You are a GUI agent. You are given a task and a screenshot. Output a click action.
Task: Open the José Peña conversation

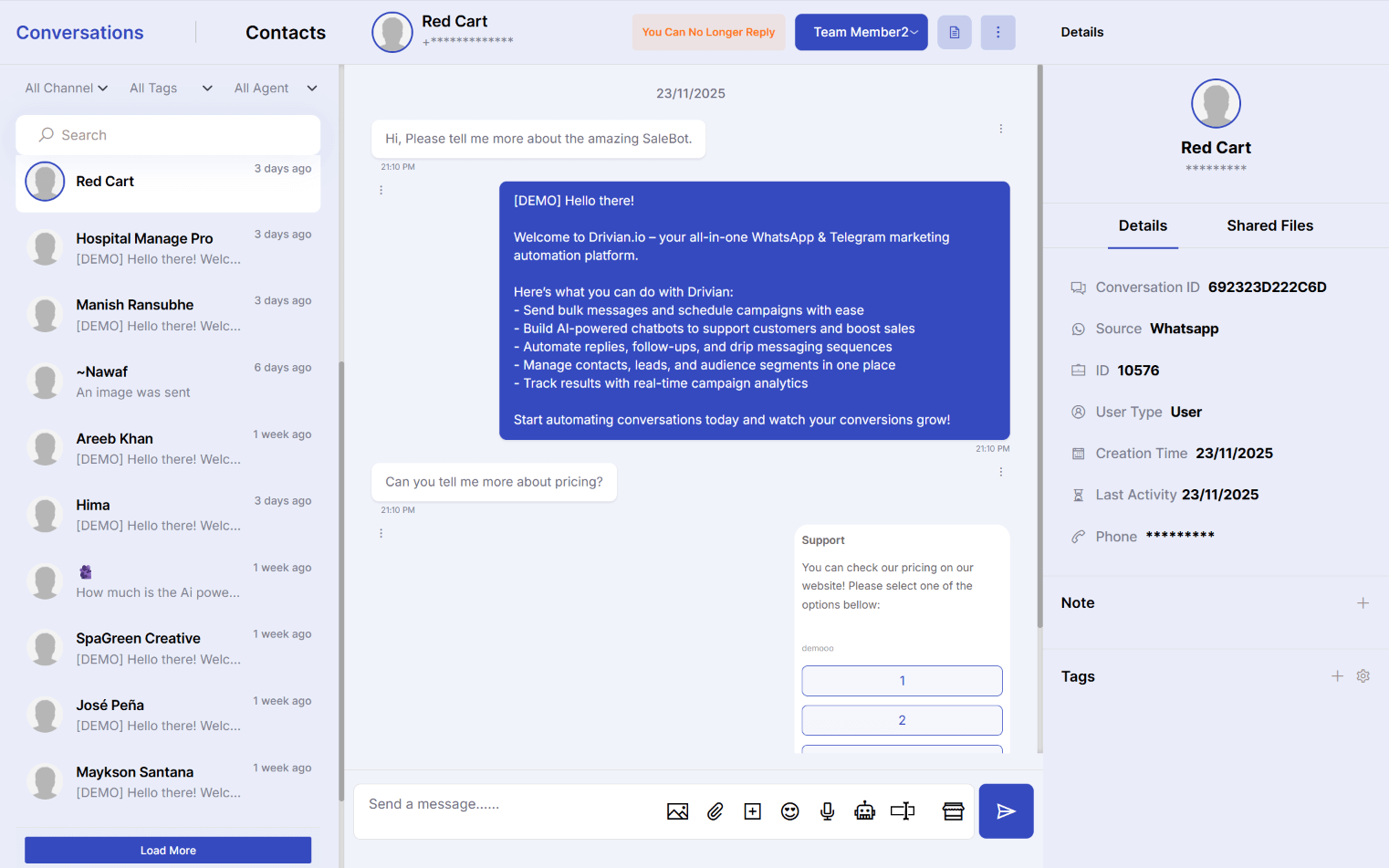[x=168, y=715]
